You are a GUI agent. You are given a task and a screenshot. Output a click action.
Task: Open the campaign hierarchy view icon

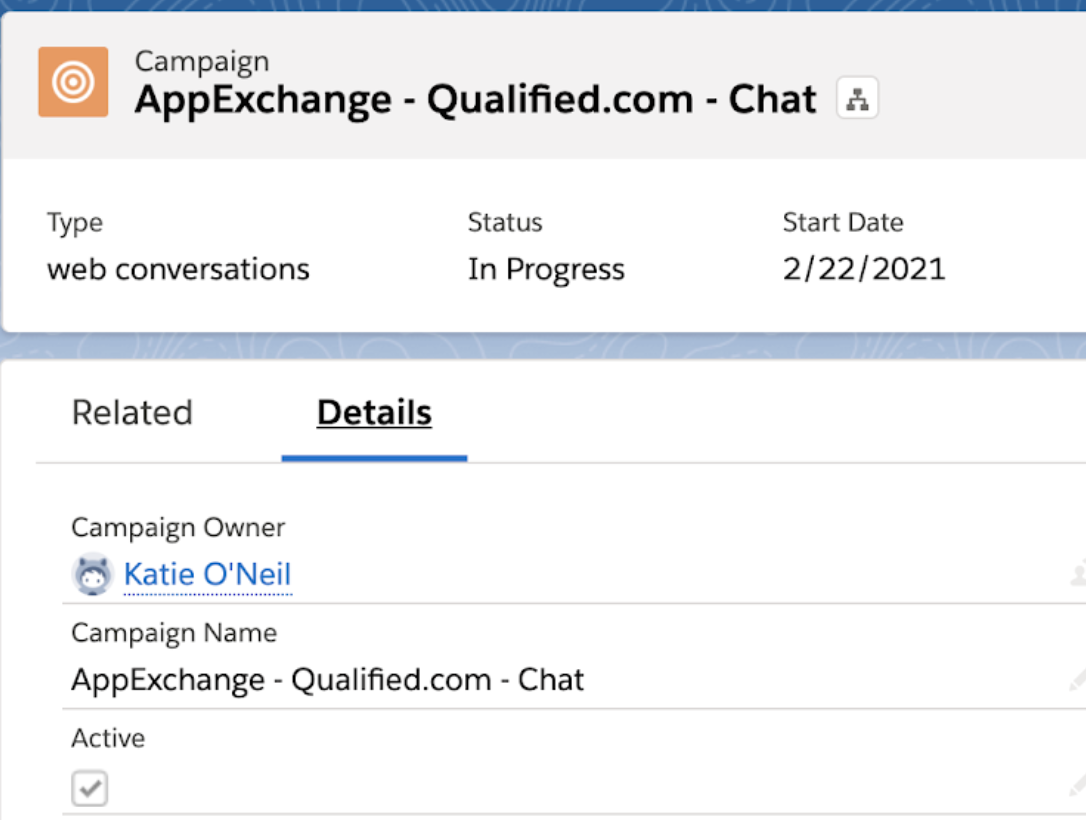pyautogui.click(x=857, y=99)
